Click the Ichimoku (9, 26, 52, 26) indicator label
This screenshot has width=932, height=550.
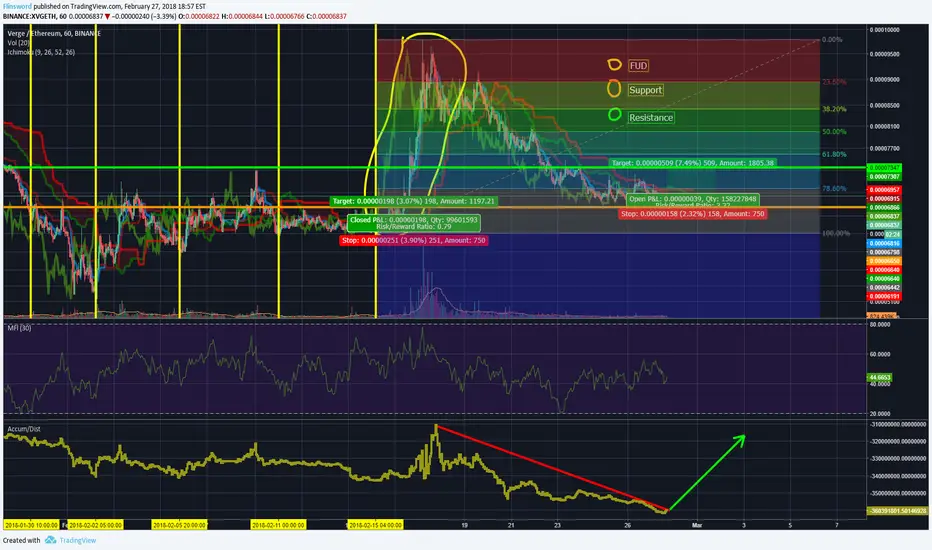tap(41, 52)
